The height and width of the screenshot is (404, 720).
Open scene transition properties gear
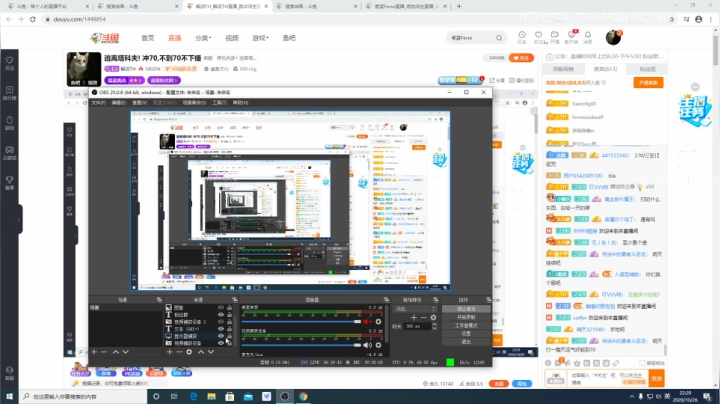click(x=433, y=317)
